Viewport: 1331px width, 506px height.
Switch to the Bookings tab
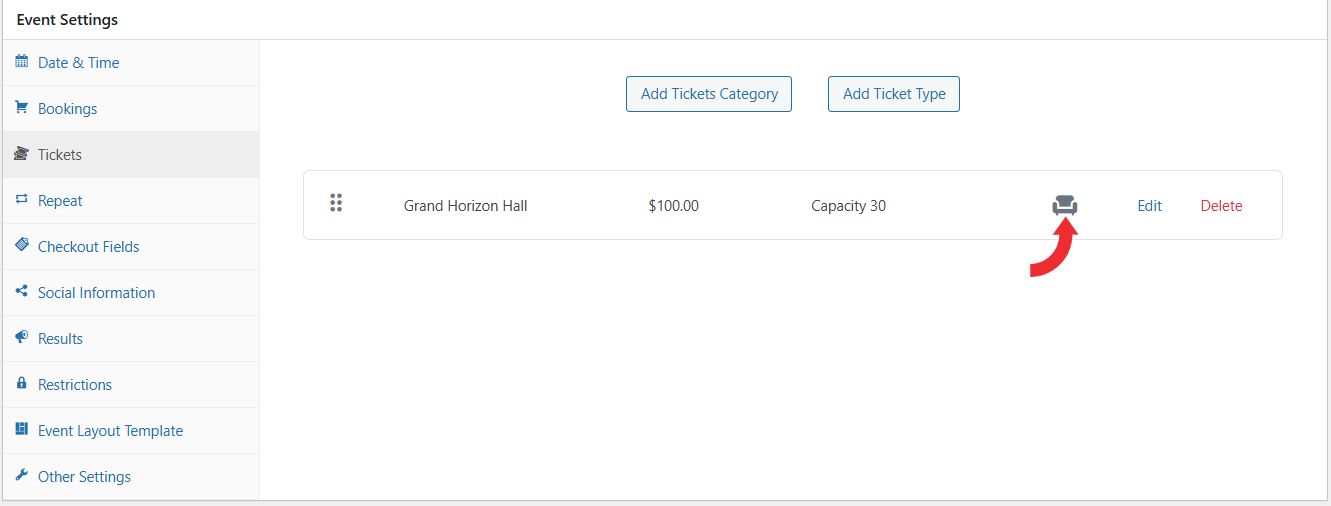pos(67,109)
